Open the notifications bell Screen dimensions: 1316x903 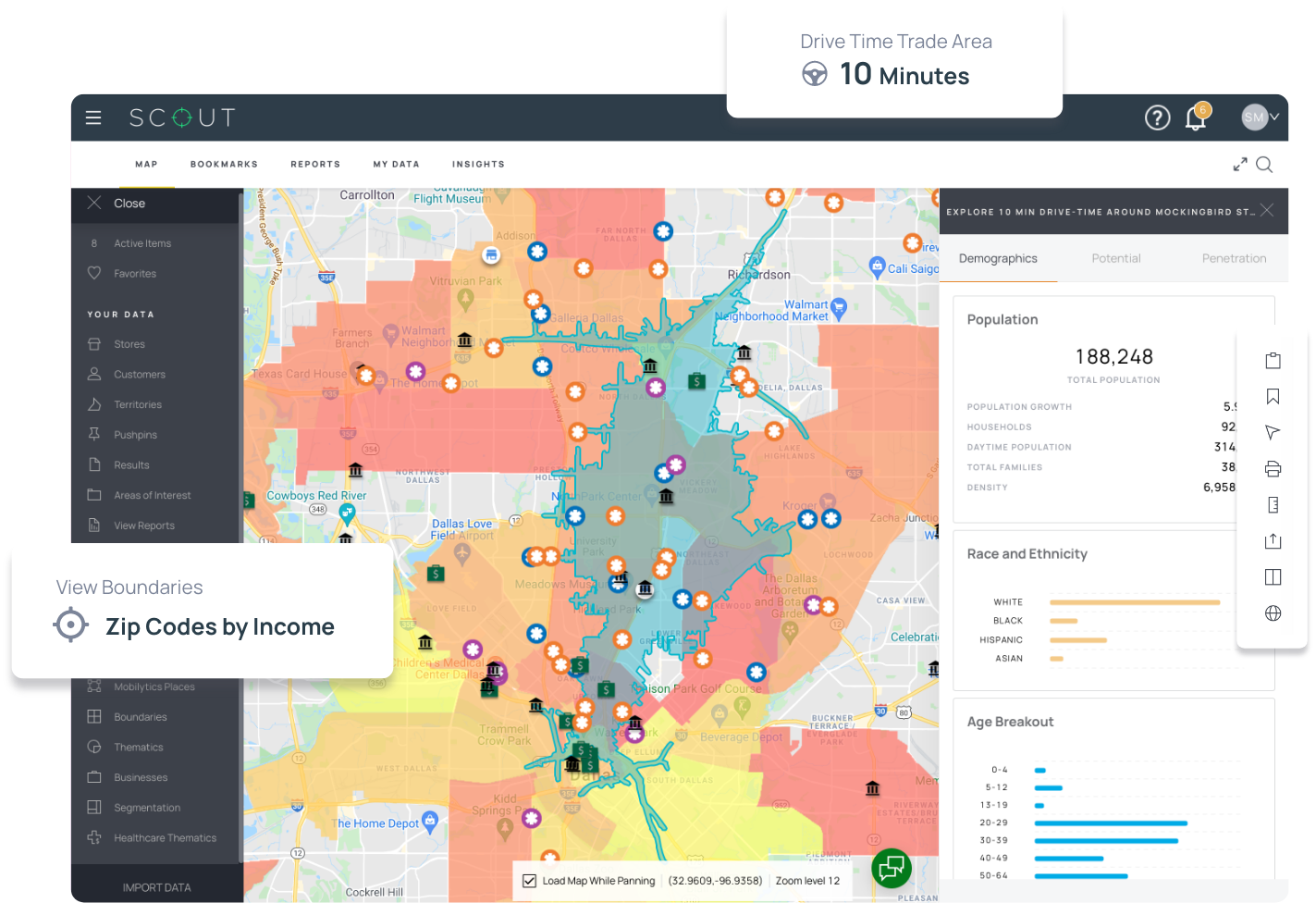(1196, 118)
